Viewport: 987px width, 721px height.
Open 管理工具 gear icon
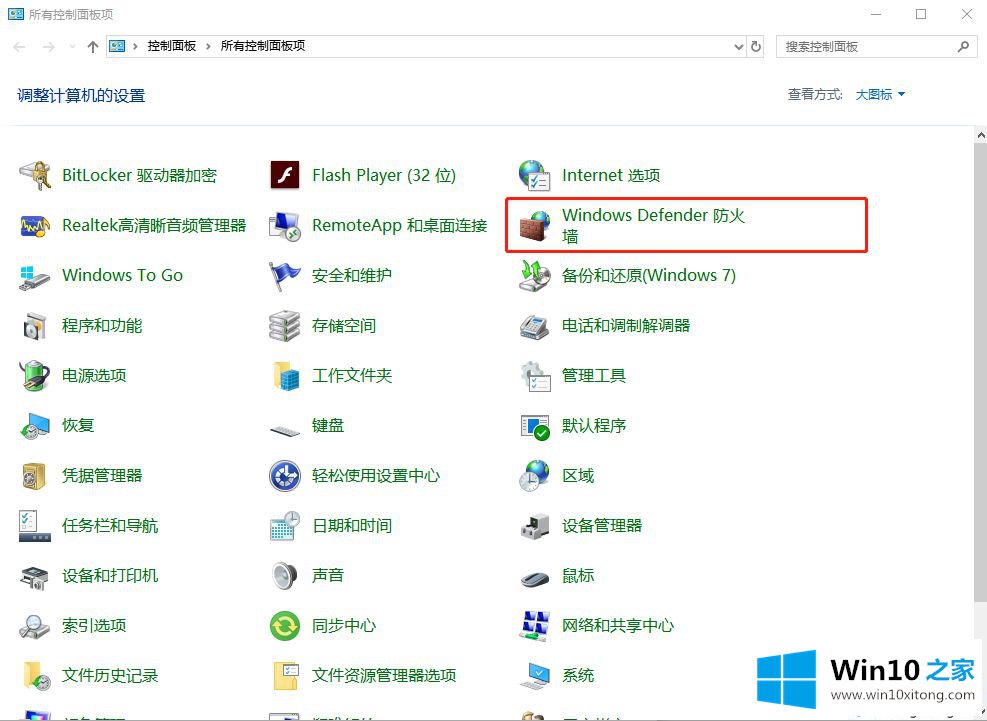[536, 375]
